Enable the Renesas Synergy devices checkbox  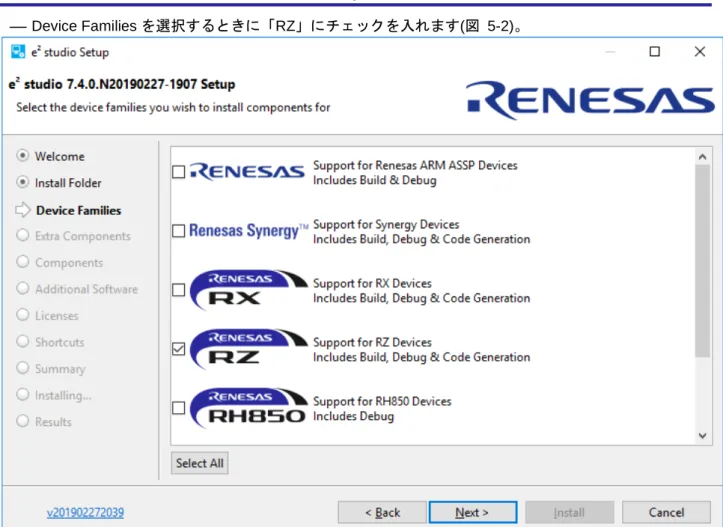[x=178, y=231]
